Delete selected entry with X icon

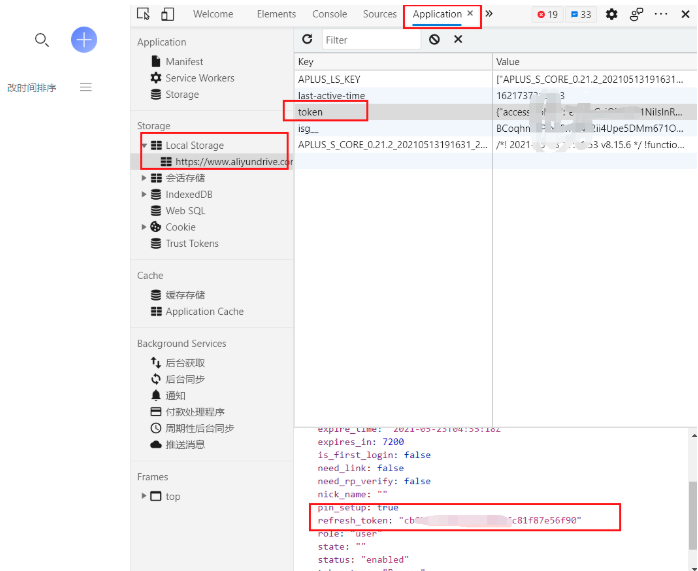(x=458, y=39)
